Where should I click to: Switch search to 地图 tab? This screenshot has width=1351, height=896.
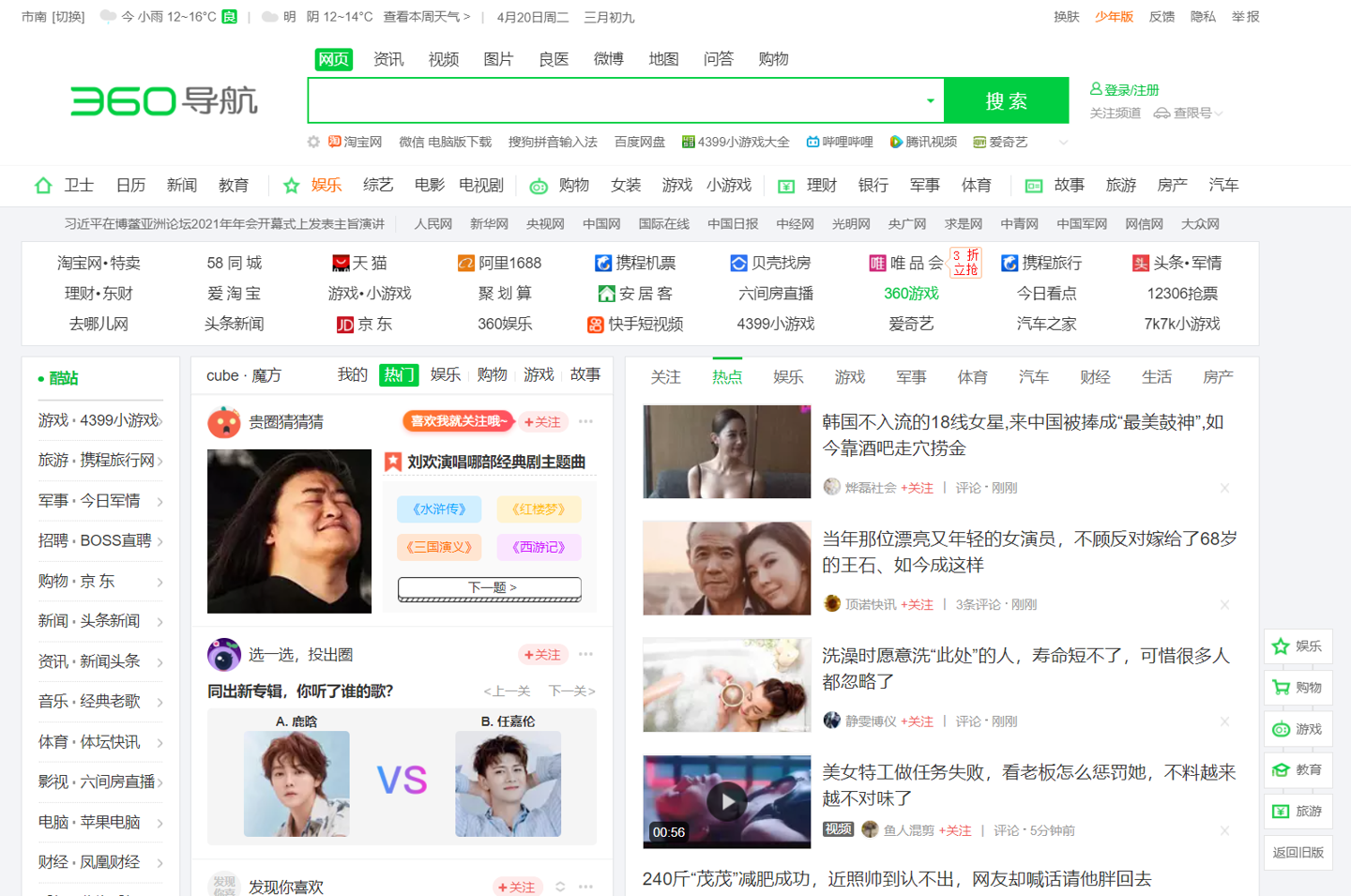tap(663, 59)
